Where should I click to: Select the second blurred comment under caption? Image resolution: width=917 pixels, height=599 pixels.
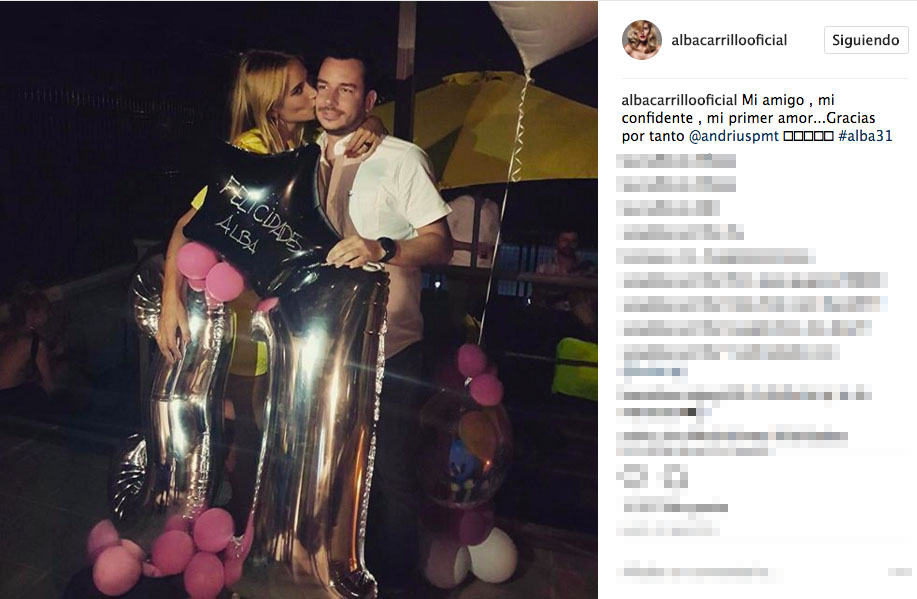[x=675, y=185]
